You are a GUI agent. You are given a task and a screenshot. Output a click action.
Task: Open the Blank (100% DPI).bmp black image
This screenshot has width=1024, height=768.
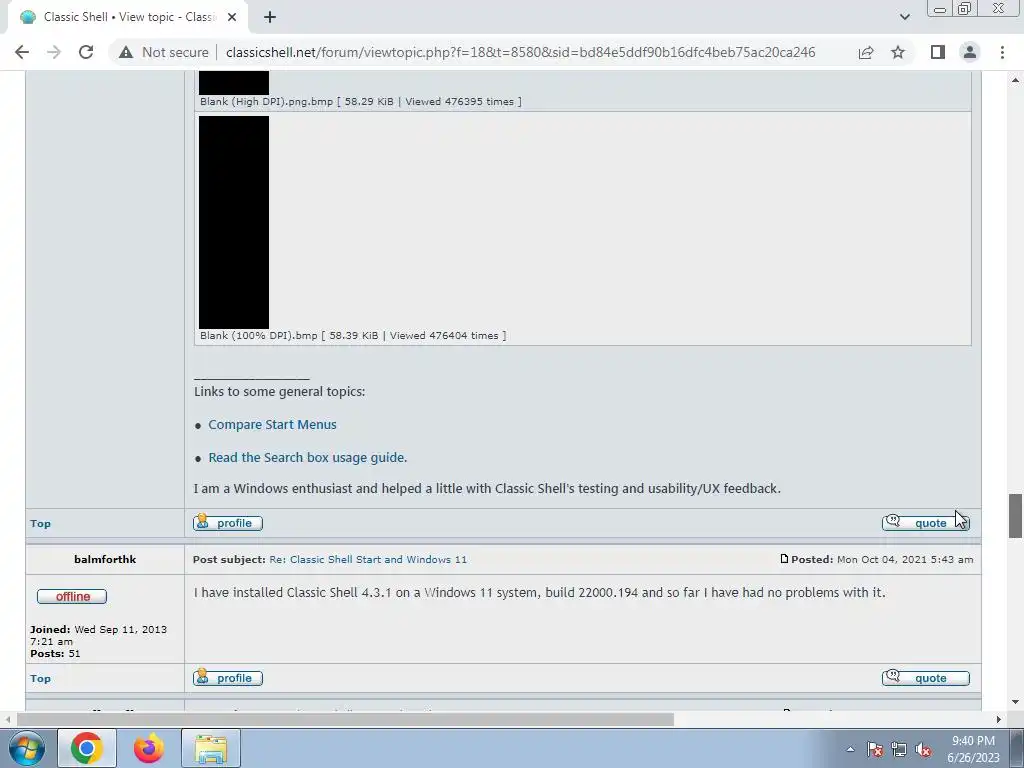(234, 222)
